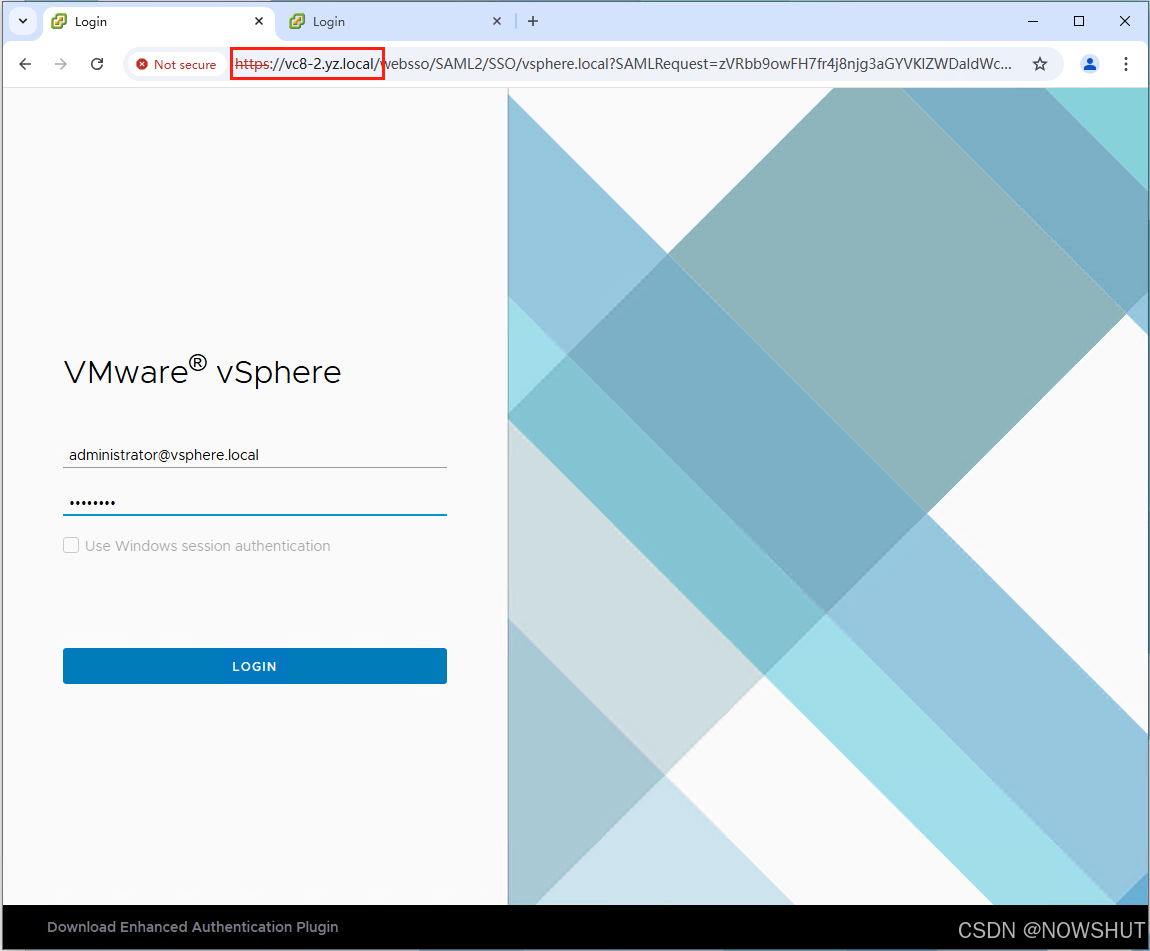Click the browser forward arrow
Image resolution: width=1150 pixels, height=951 pixels.
coord(61,64)
